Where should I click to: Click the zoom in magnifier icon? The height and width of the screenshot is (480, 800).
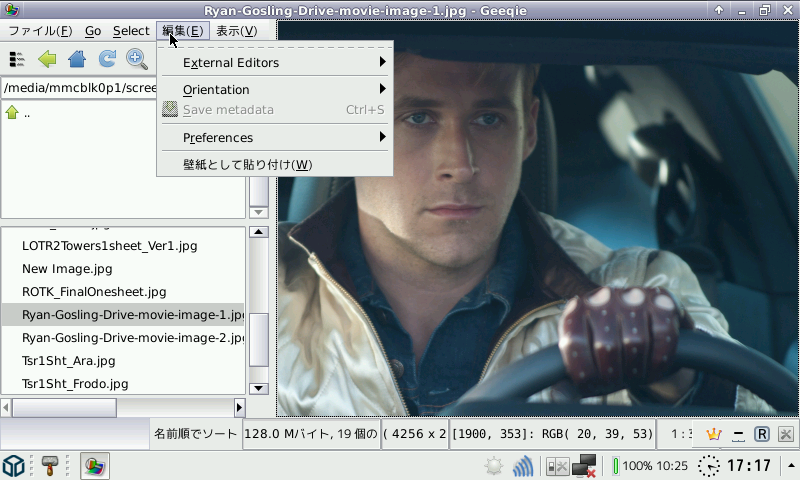tap(137, 59)
